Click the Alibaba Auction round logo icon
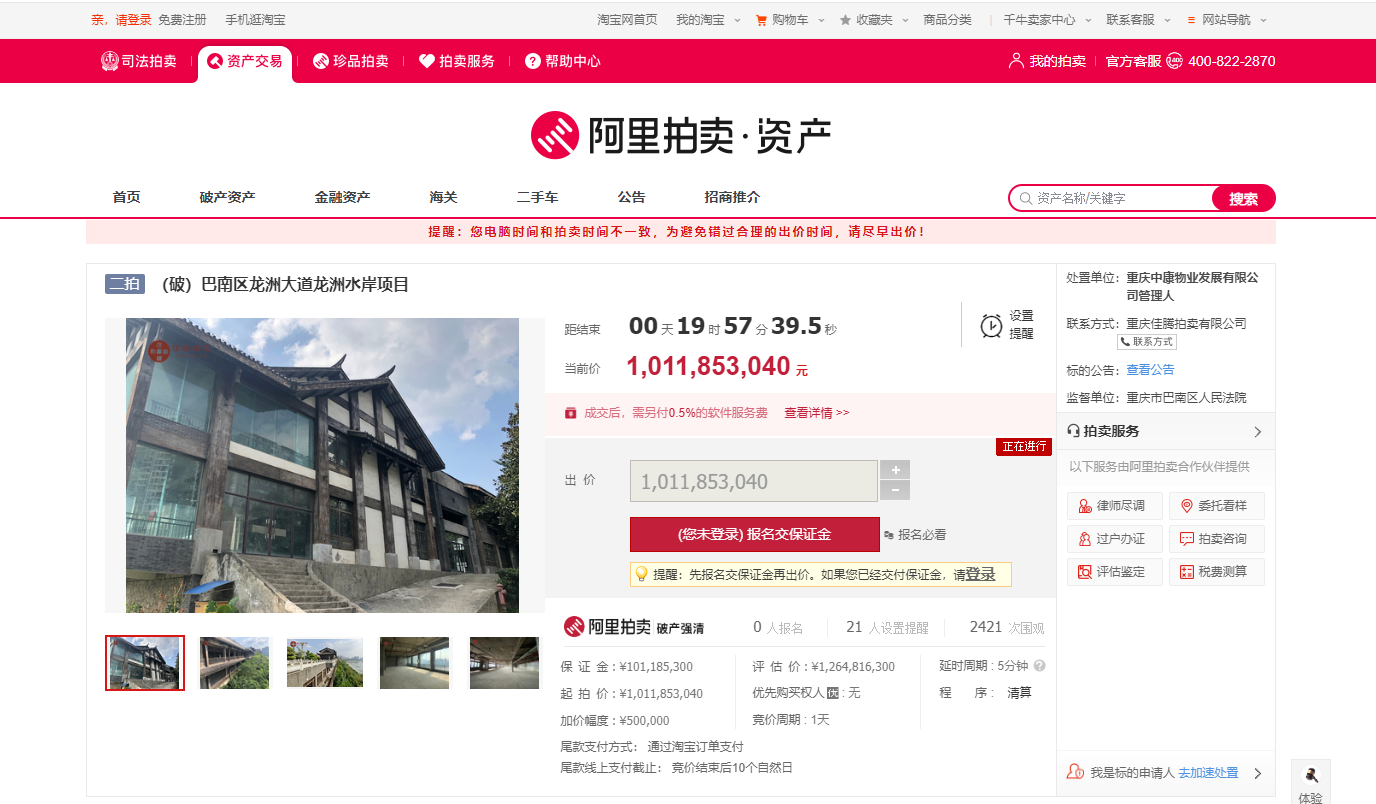The image size is (1376, 804). pyautogui.click(x=555, y=135)
